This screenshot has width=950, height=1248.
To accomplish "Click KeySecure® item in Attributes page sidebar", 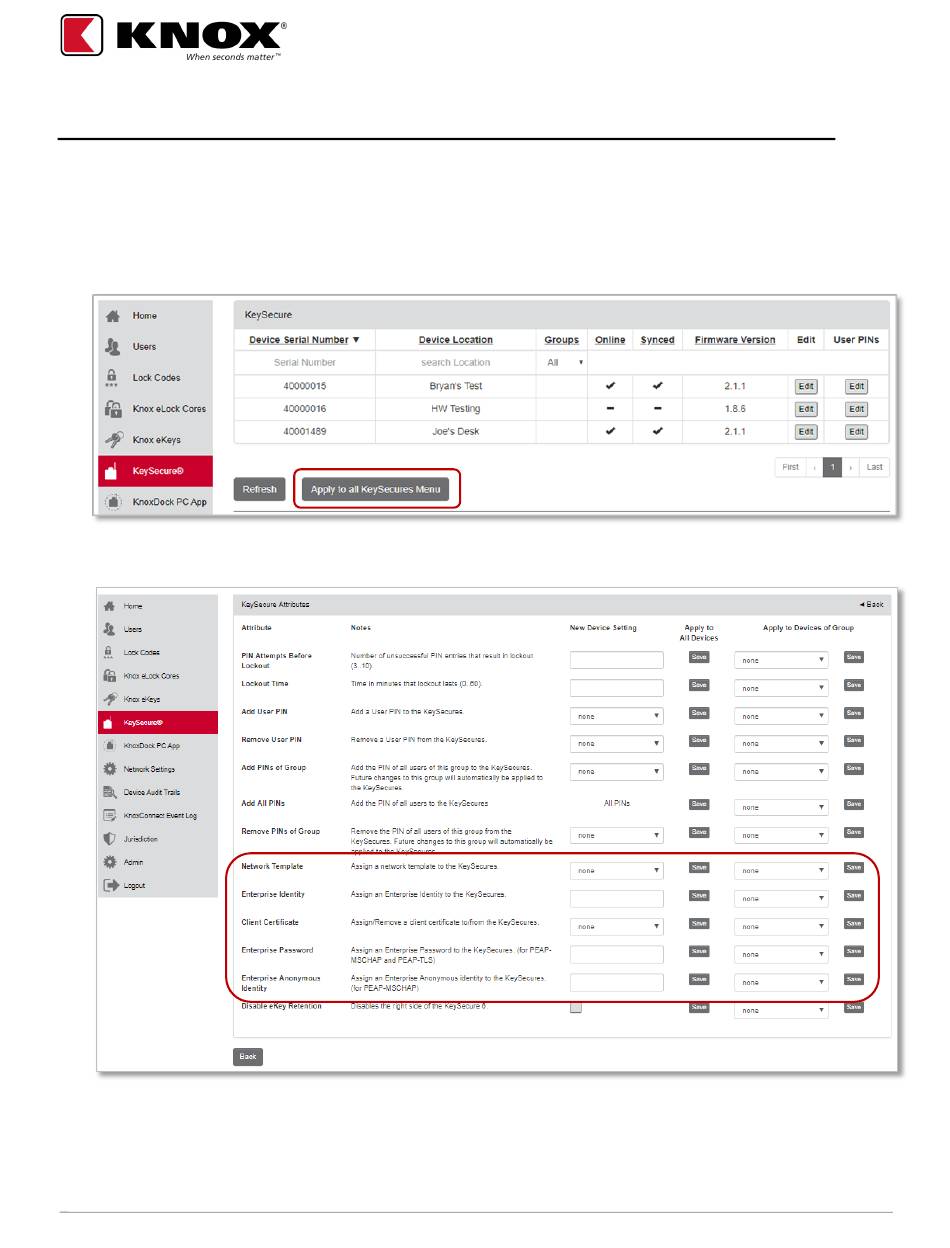I will [x=156, y=722].
